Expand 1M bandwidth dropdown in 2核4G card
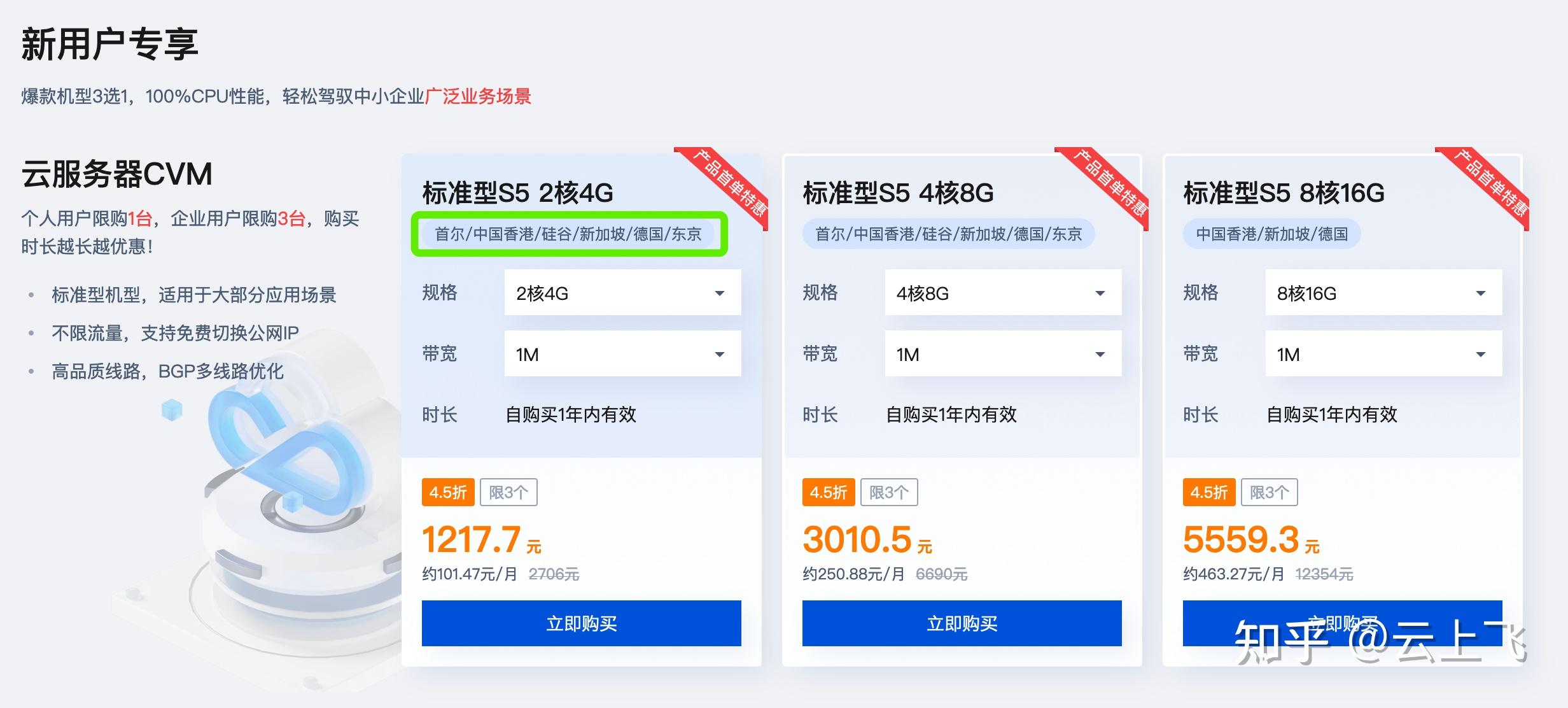This screenshot has width=1568, height=708. coord(622,354)
